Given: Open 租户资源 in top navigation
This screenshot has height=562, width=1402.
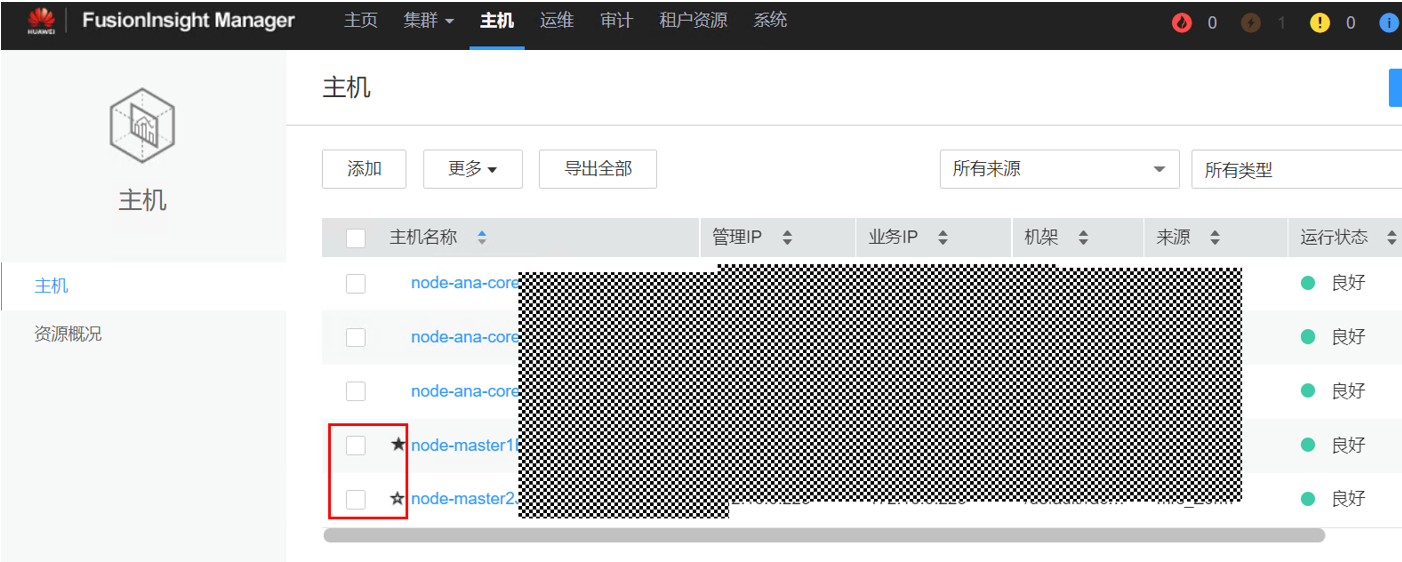Looking at the screenshot, I should tap(694, 21).
